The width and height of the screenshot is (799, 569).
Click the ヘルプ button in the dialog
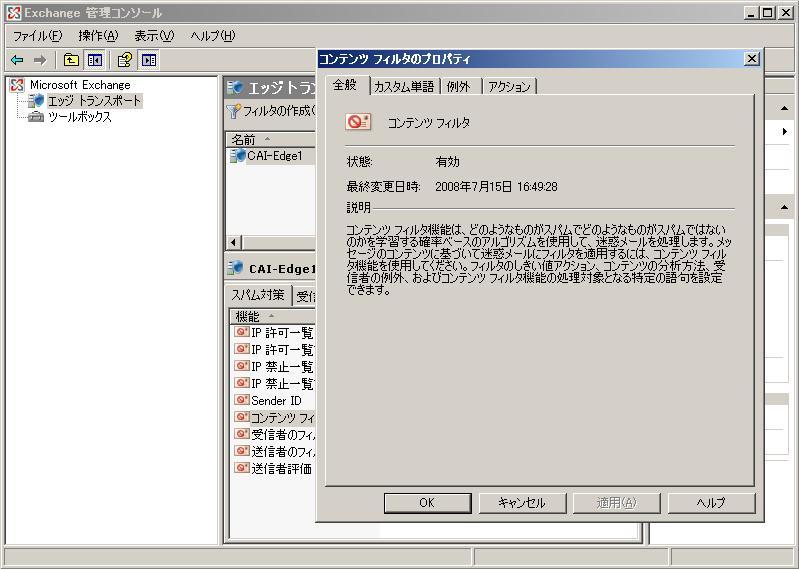tap(711, 503)
